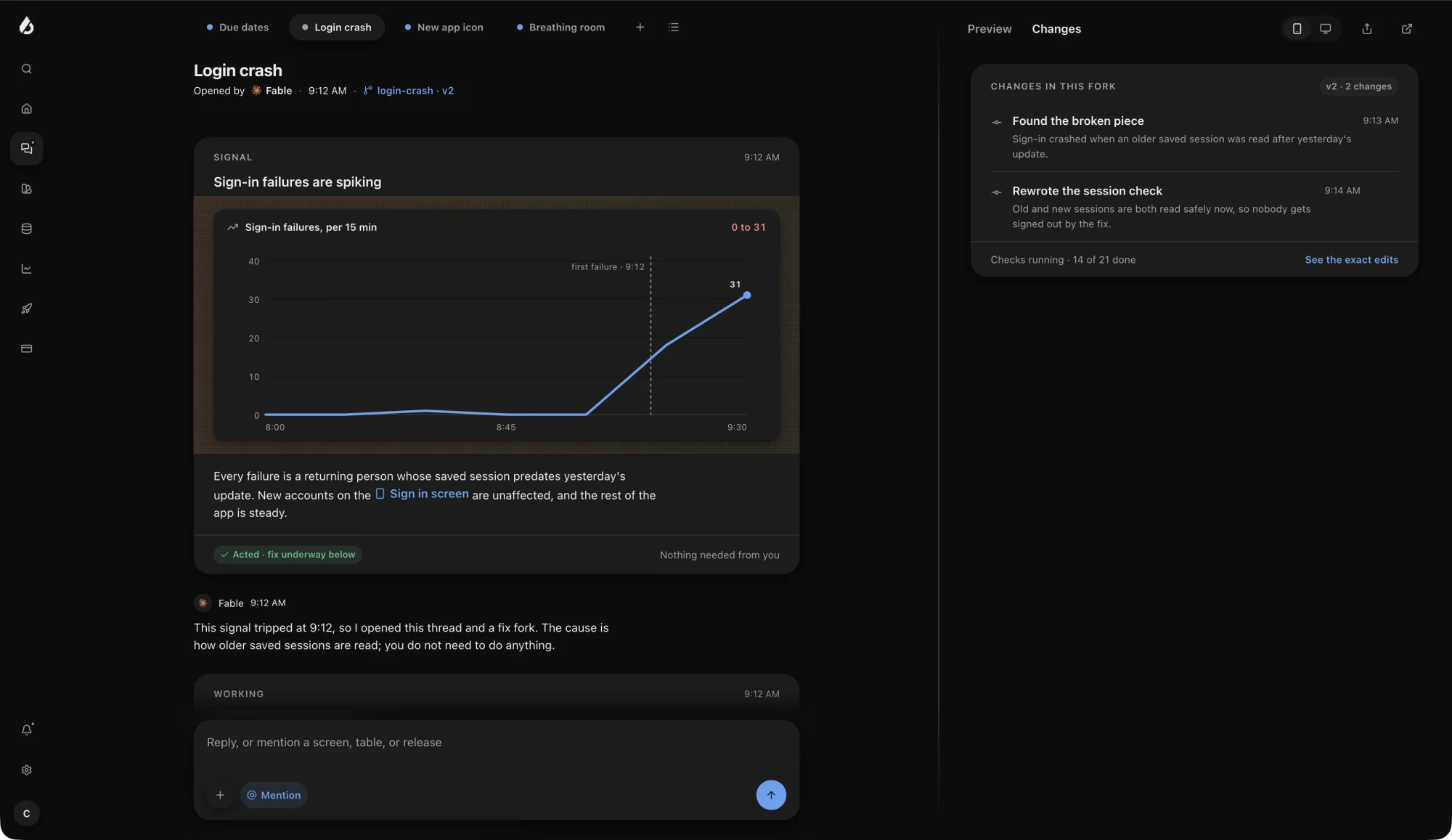The image size is (1452, 840).
Task: Click the first failure · 9:12 marker
Action: click(608, 267)
